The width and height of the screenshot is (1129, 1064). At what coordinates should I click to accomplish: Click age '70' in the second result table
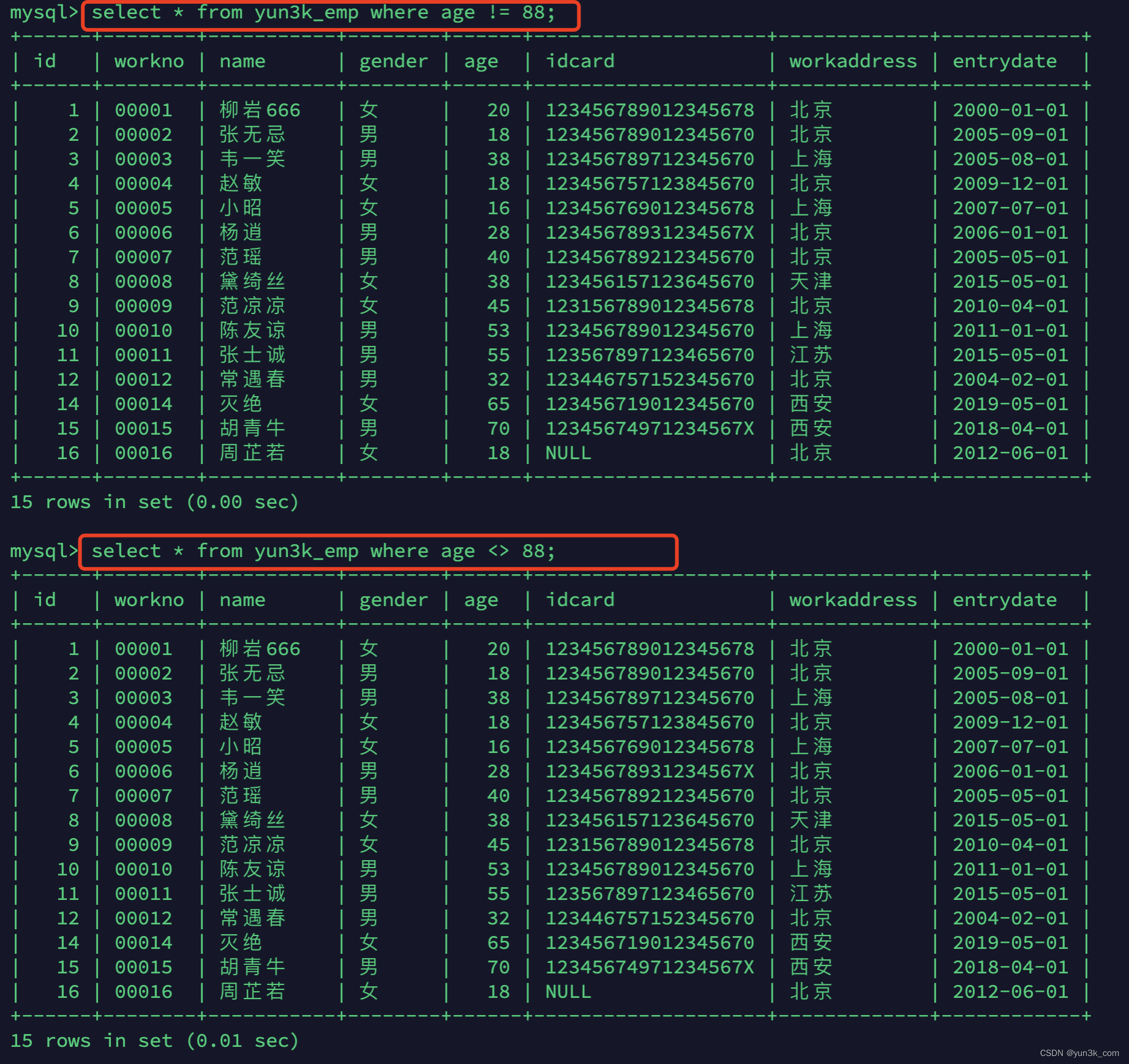click(498, 967)
